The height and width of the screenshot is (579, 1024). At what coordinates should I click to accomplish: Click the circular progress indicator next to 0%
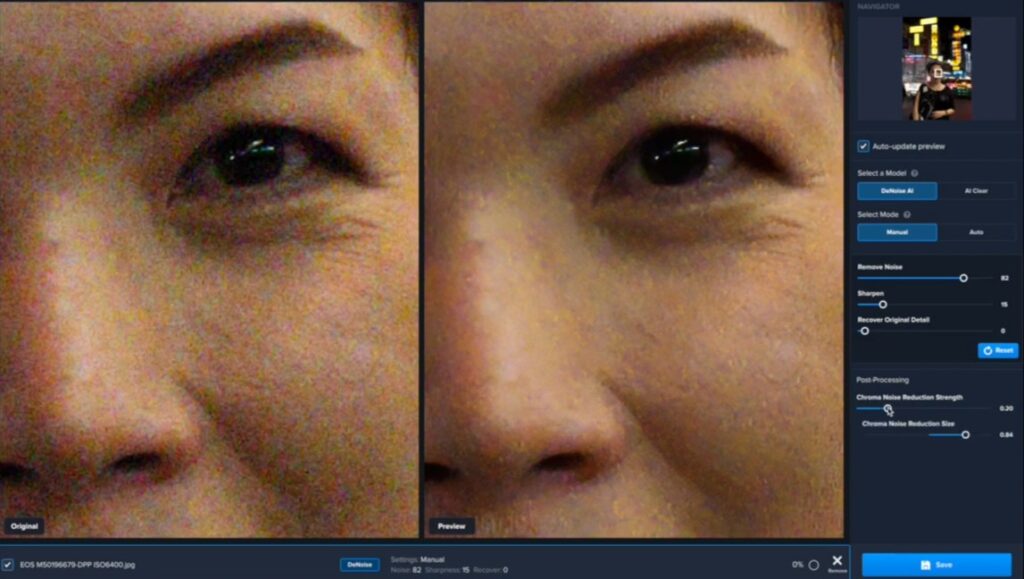pyautogui.click(x=813, y=565)
